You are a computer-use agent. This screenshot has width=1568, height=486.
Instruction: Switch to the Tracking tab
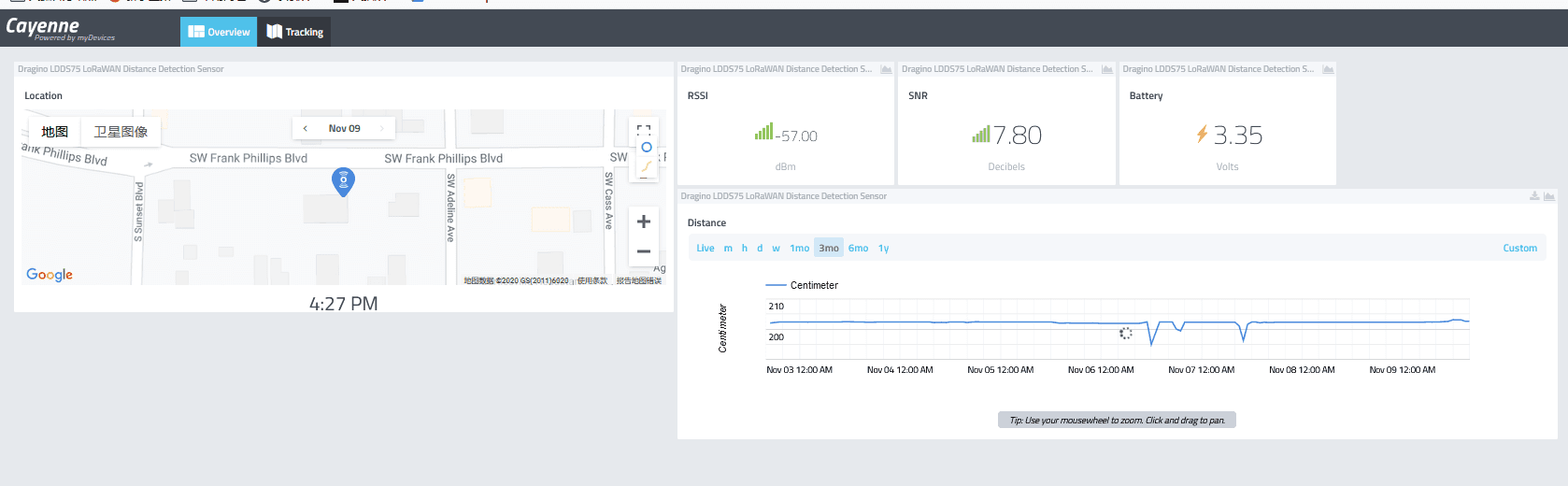coord(294,32)
